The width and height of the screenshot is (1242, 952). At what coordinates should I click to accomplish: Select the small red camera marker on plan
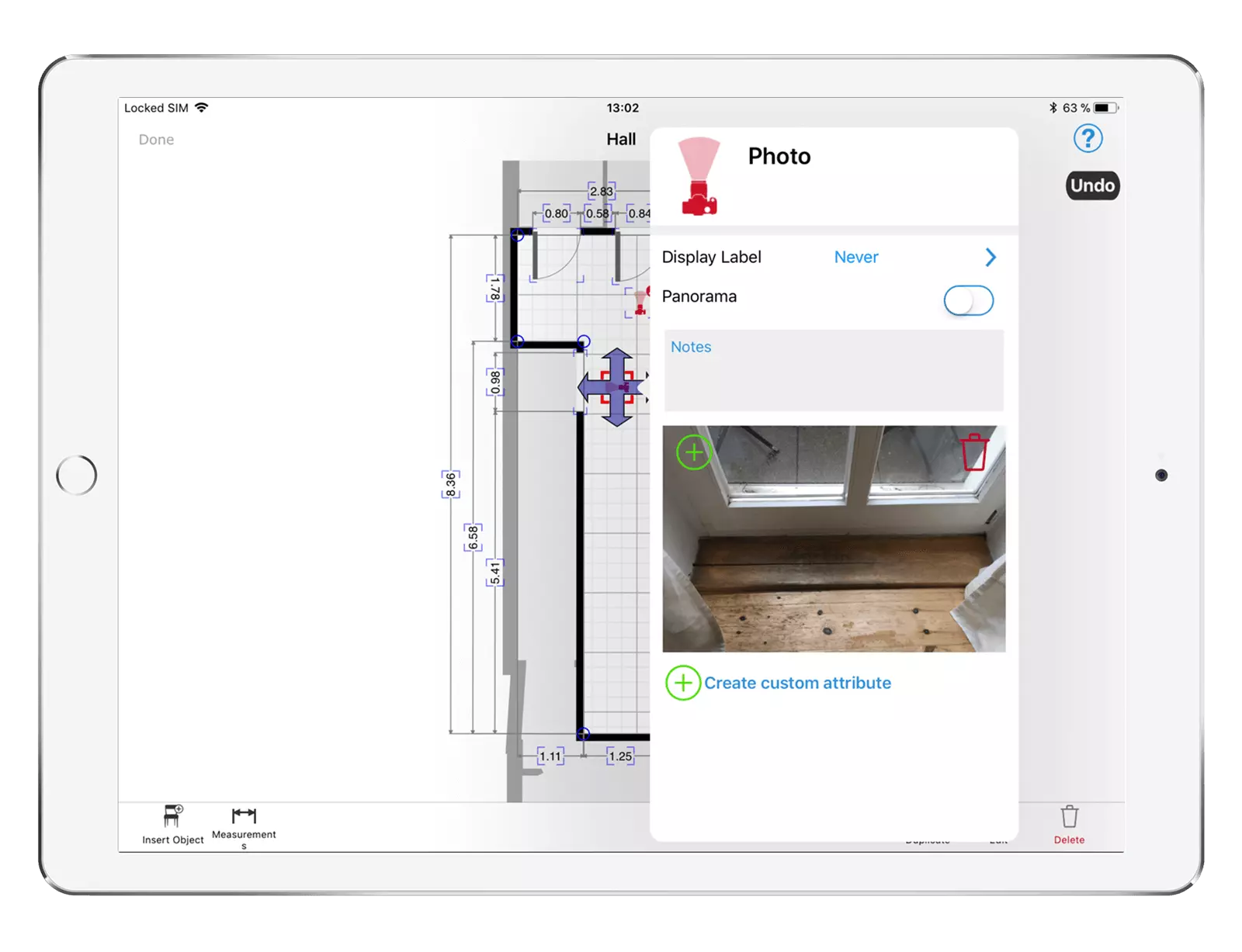[640, 301]
